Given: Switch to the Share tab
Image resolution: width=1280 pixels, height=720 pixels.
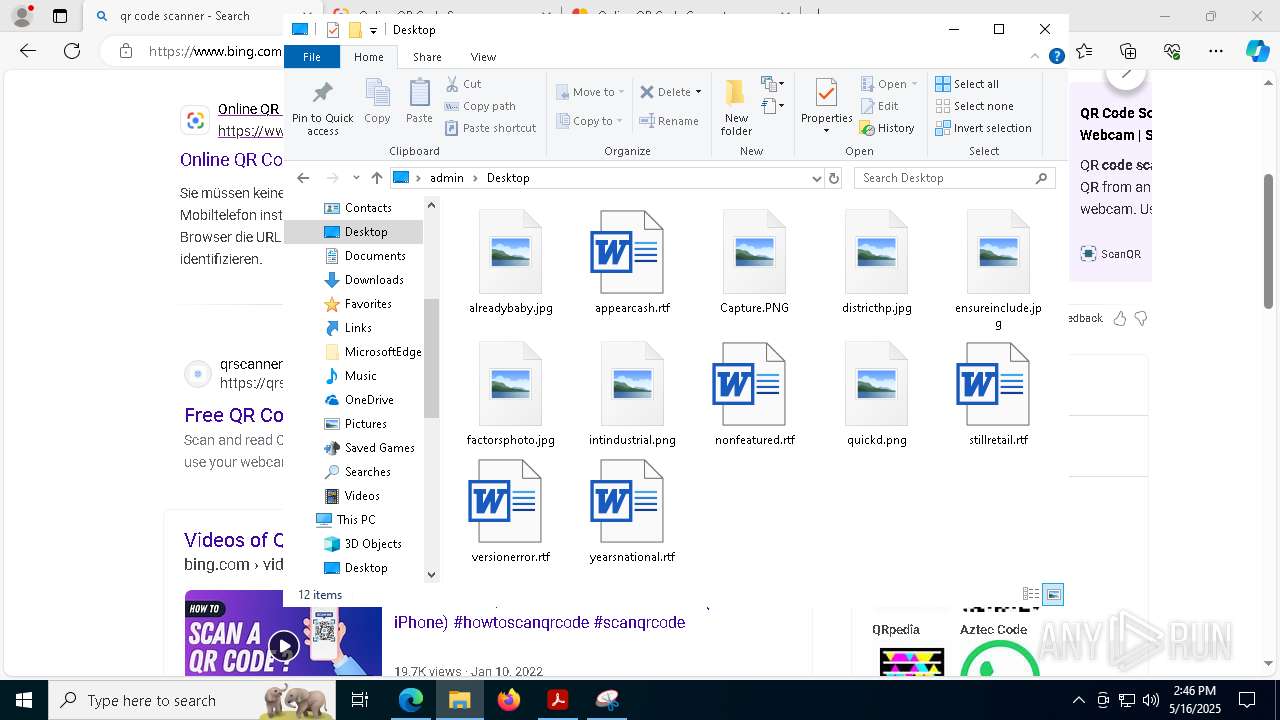Looking at the screenshot, I should tap(427, 57).
